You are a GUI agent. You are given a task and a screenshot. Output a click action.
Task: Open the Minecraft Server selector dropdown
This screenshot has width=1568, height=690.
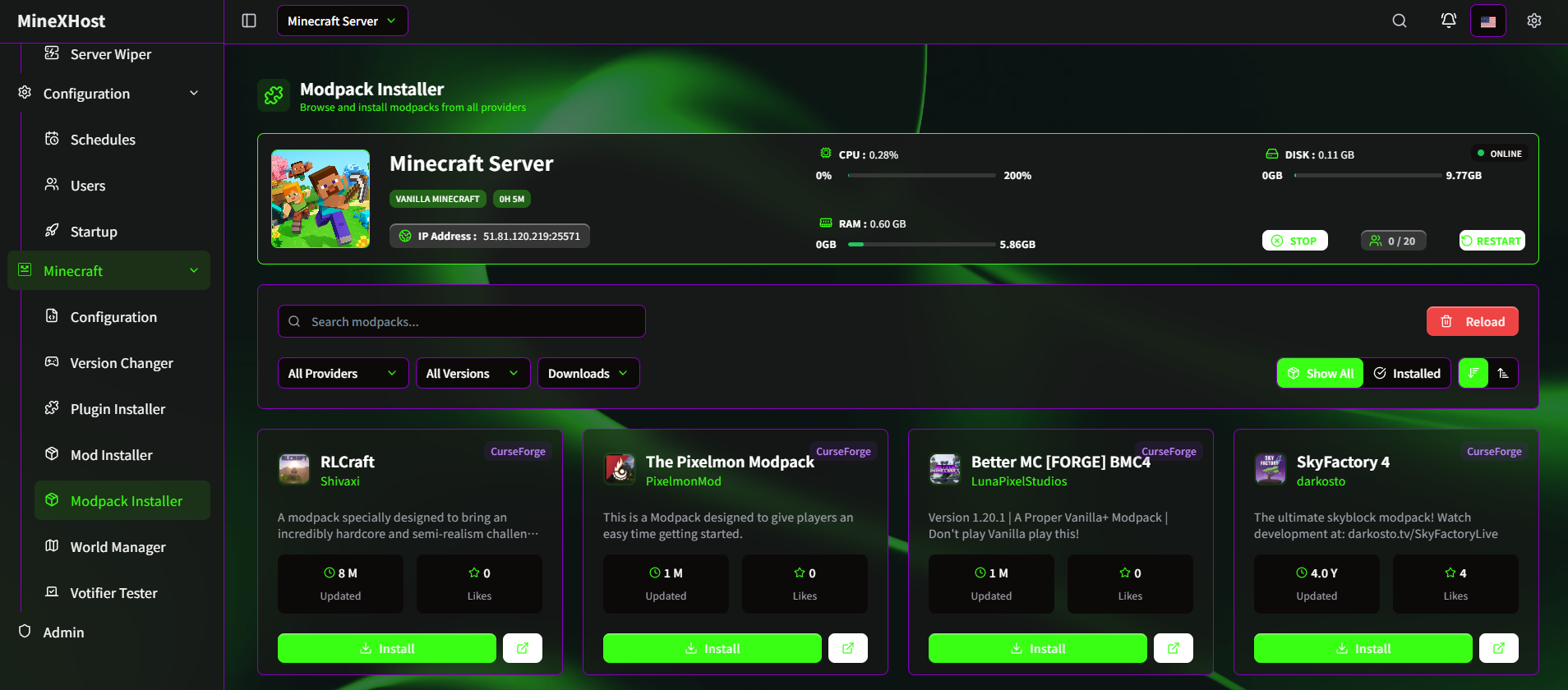coord(343,21)
